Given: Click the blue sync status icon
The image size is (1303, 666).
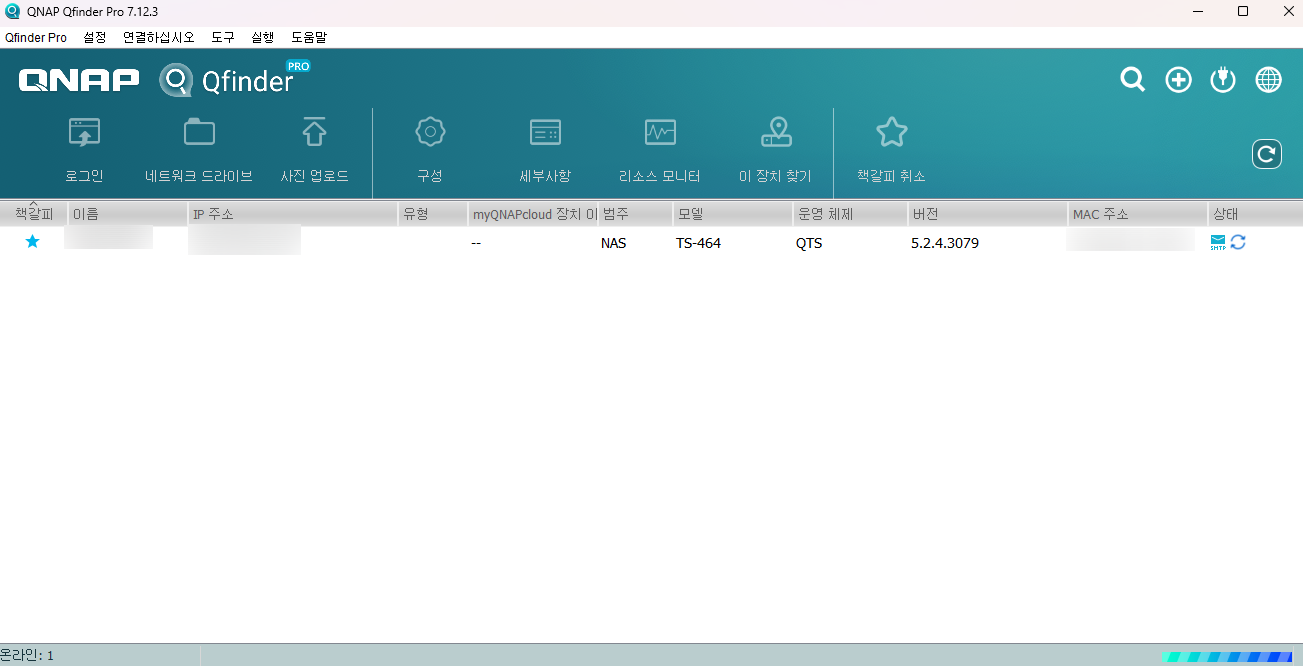Looking at the screenshot, I should (1238, 242).
